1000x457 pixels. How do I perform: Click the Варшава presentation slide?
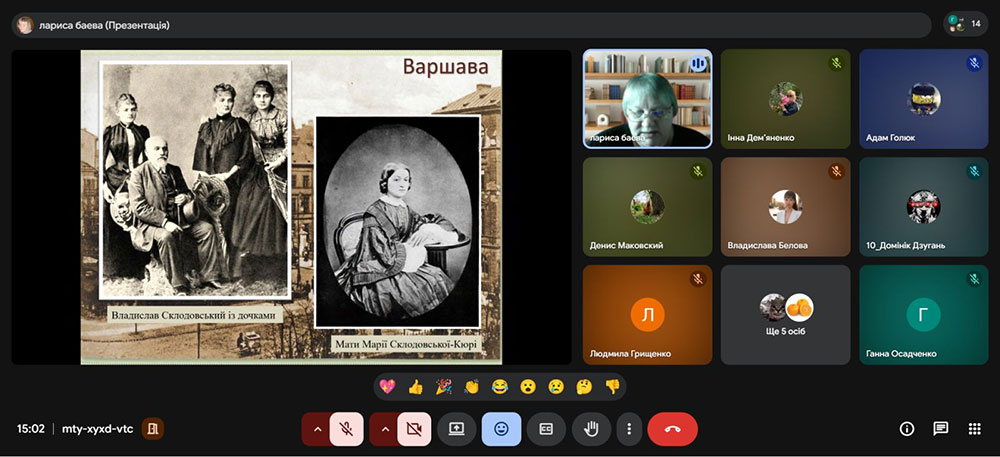291,207
